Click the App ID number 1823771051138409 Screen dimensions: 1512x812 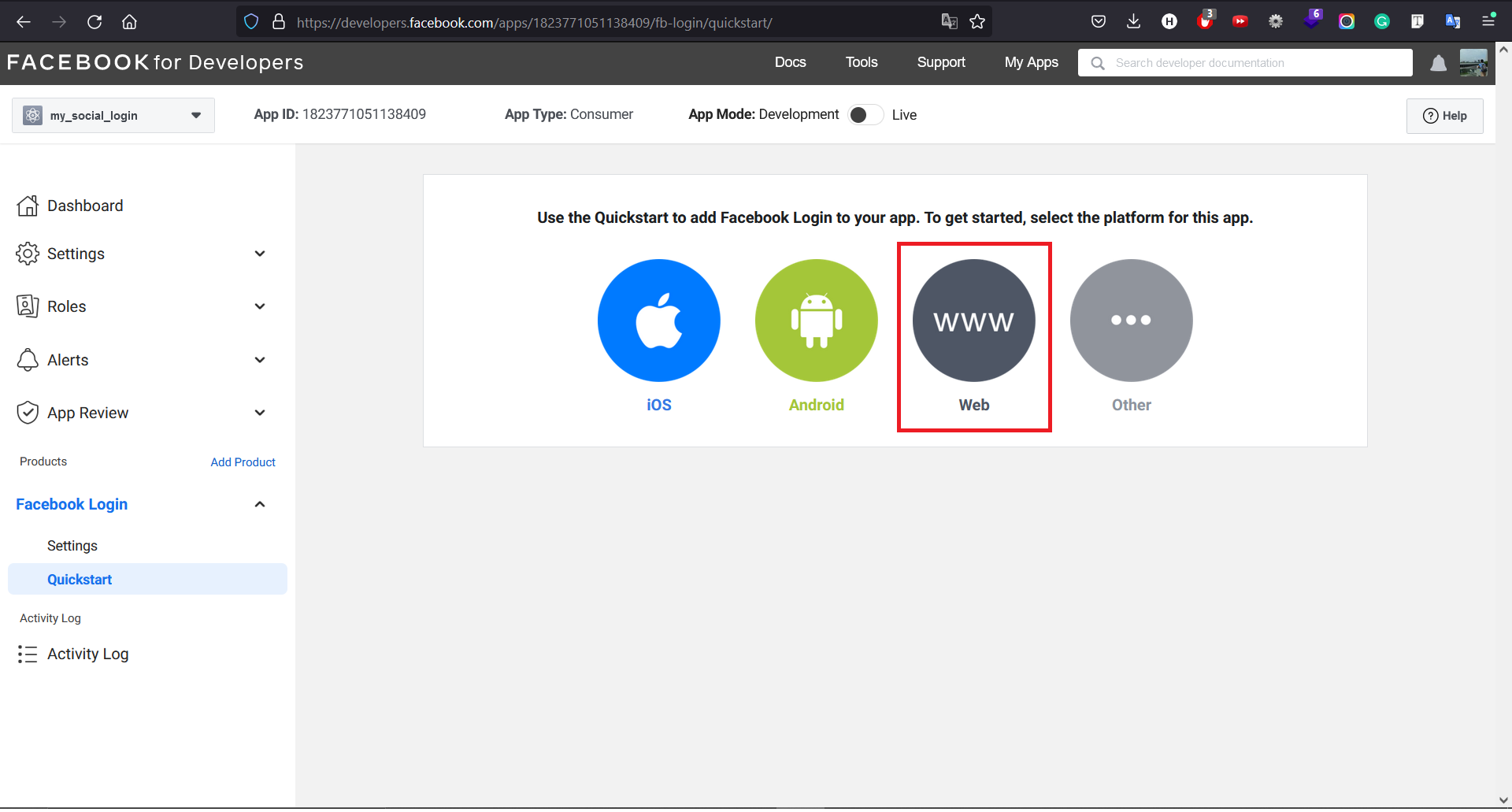tap(365, 114)
